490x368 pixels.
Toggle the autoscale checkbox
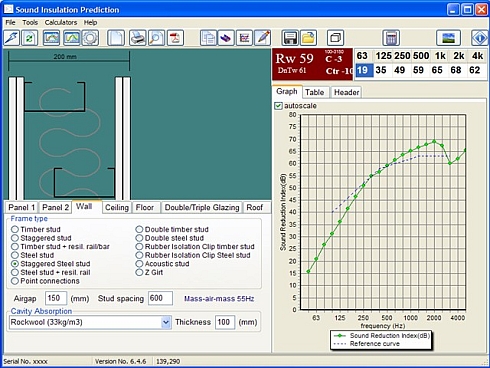[x=278, y=106]
